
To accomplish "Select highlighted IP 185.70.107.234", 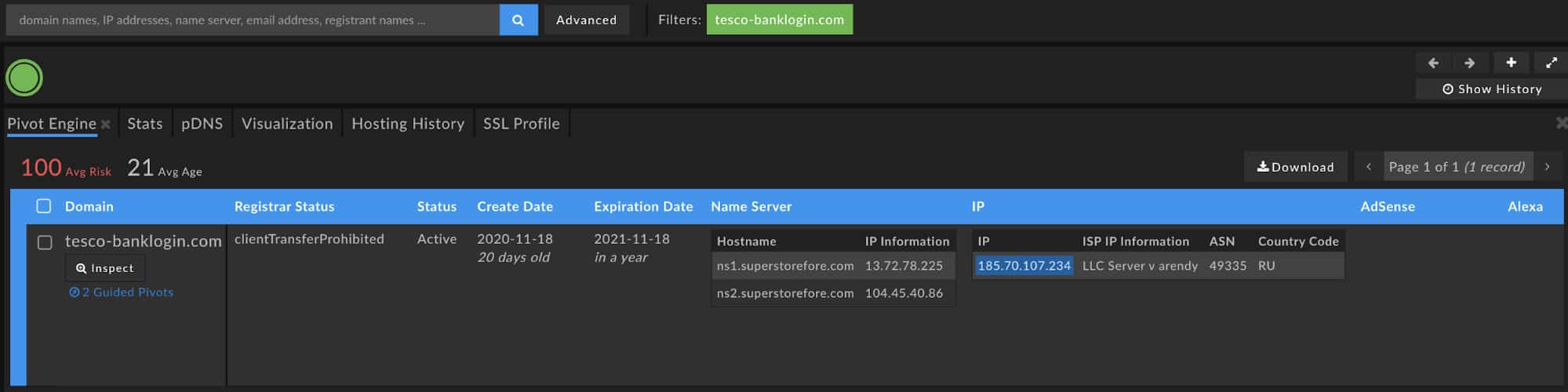I will [1024, 266].
